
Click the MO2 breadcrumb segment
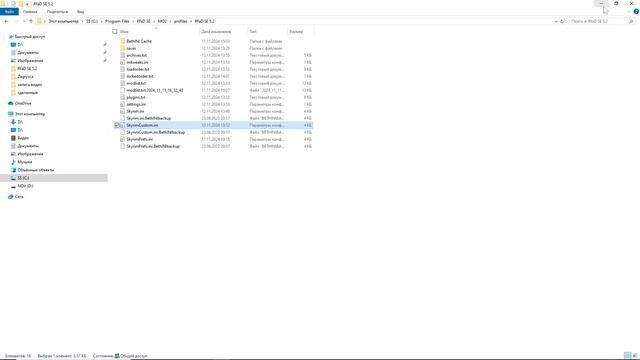coord(162,21)
